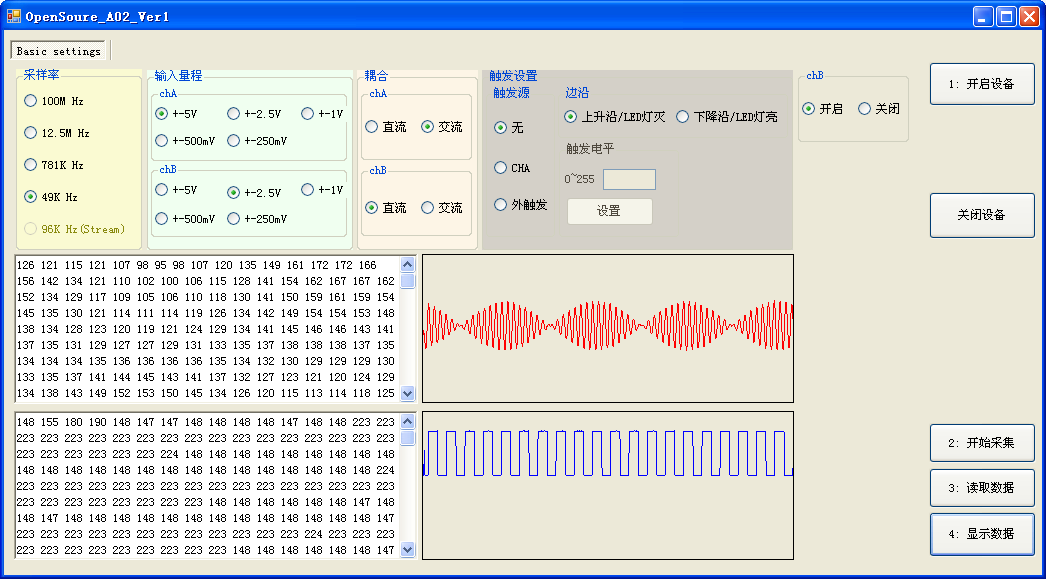
Task: Select 下降沿/LED灯亮 edge option
Action: (727, 117)
